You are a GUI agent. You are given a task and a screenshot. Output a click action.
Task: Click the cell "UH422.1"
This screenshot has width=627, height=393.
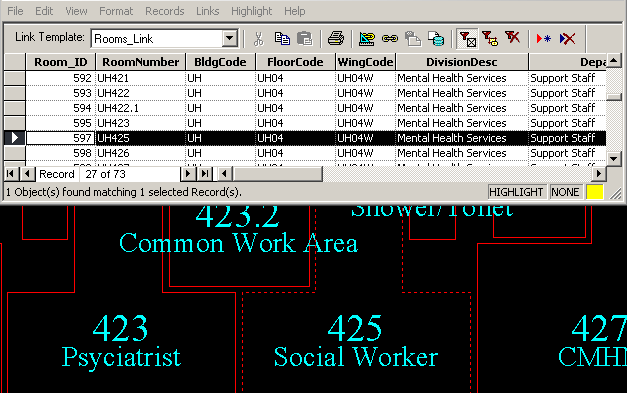tap(140, 108)
